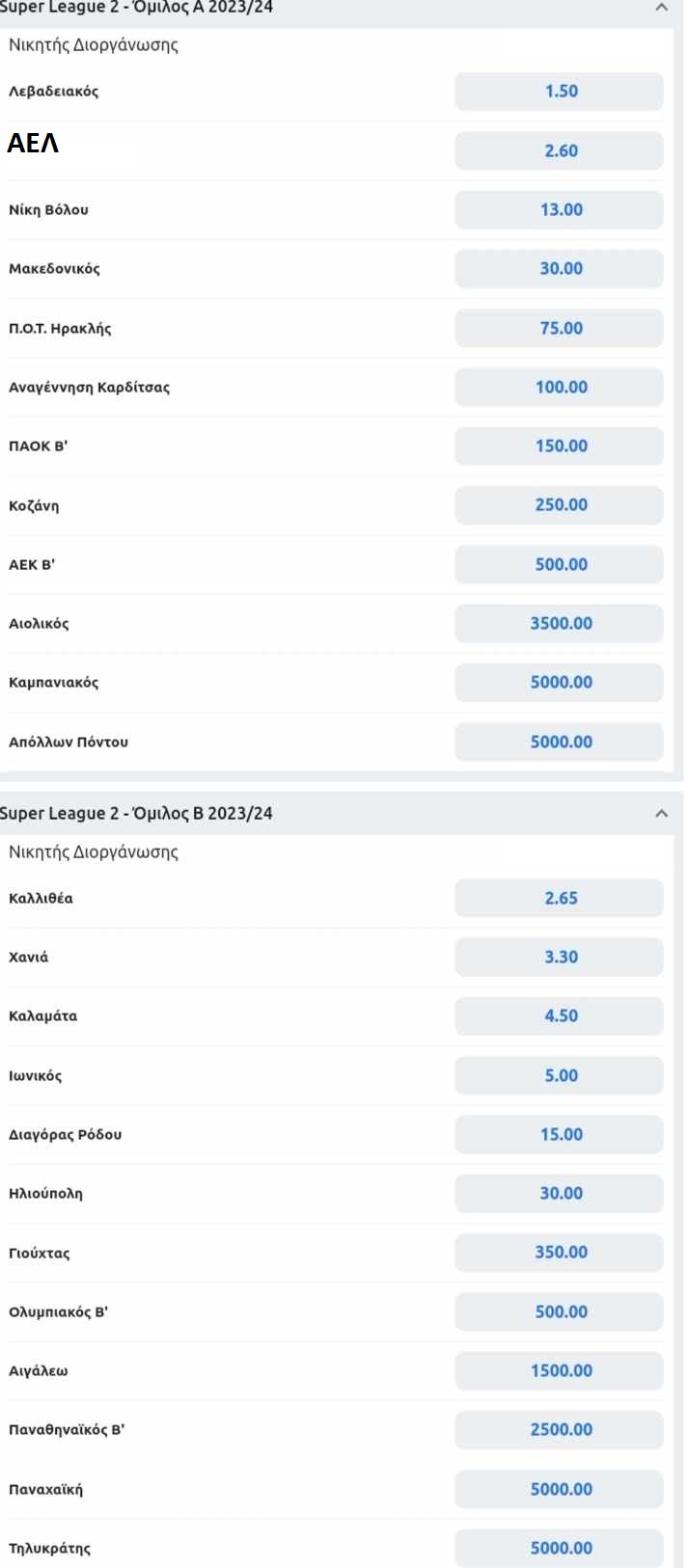
Task: Select Κοζάνη odds 250.00
Action: tap(560, 505)
